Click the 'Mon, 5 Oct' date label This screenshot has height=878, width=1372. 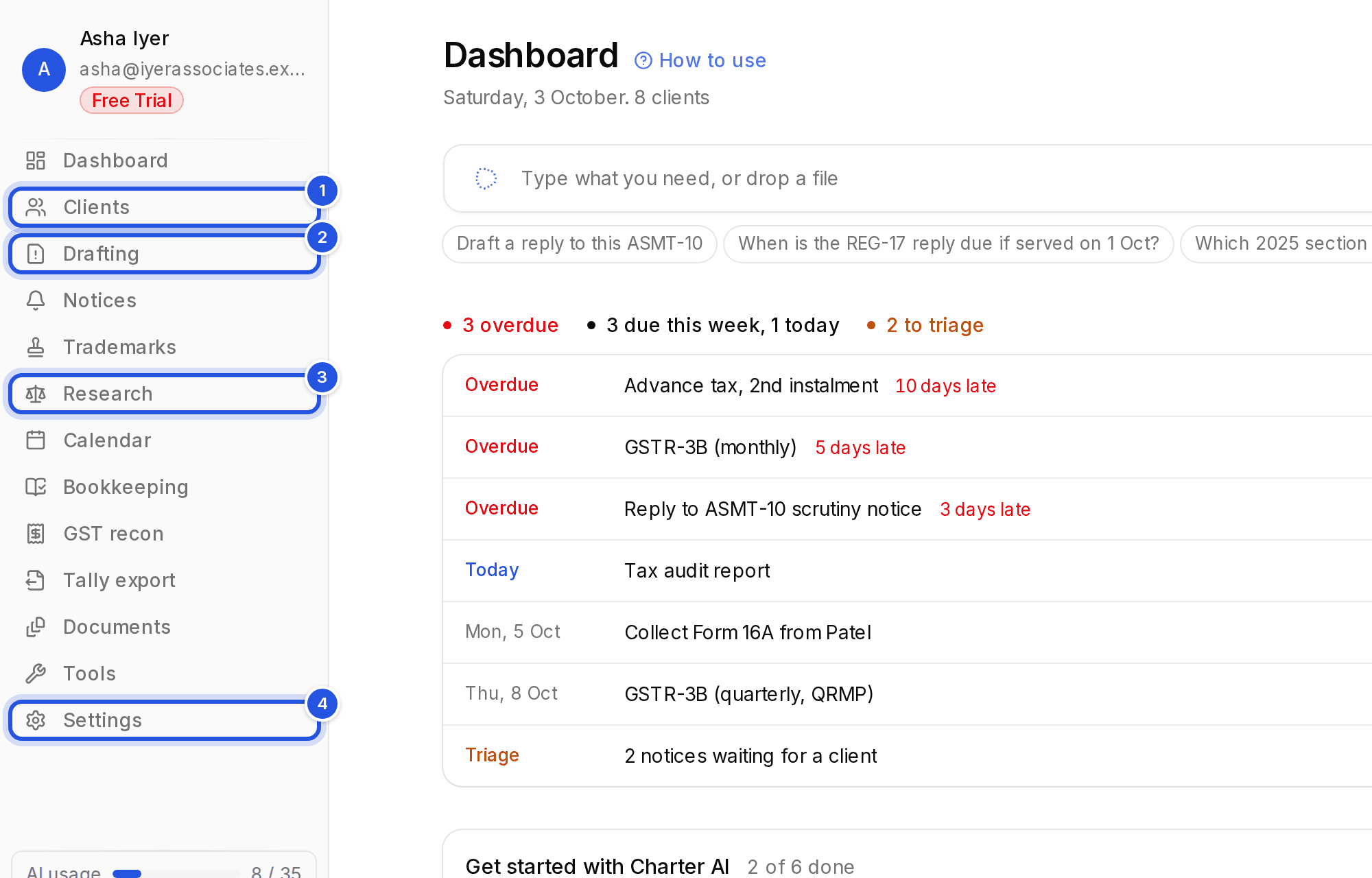tap(512, 632)
